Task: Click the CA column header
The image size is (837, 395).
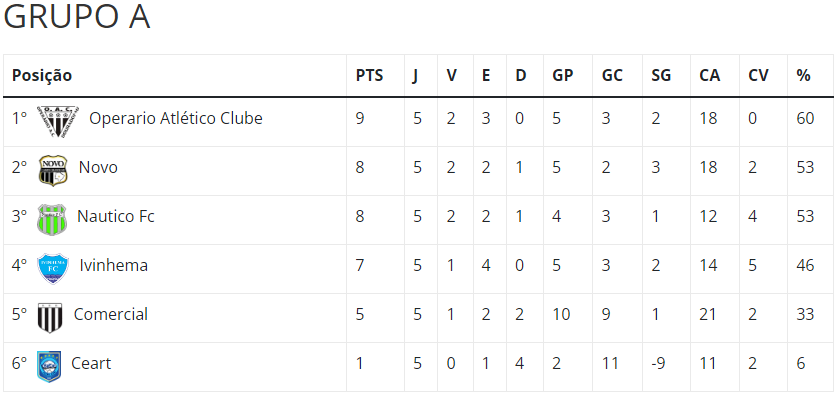Action: pyautogui.click(x=709, y=76)
